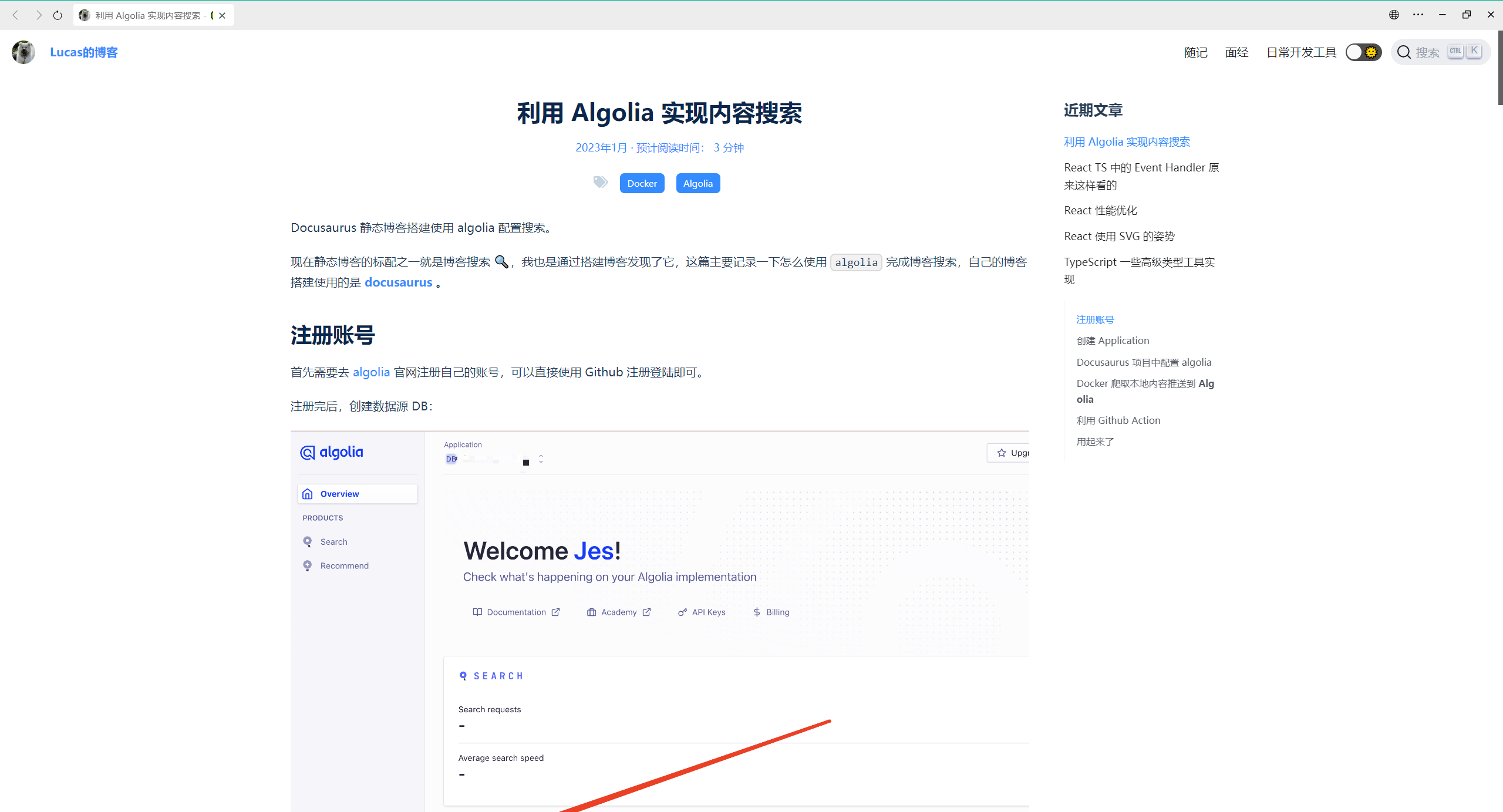1503x812 pixels.
Task: Open the 日常开发工具 nav item
Action: (x=1301, y=52)
